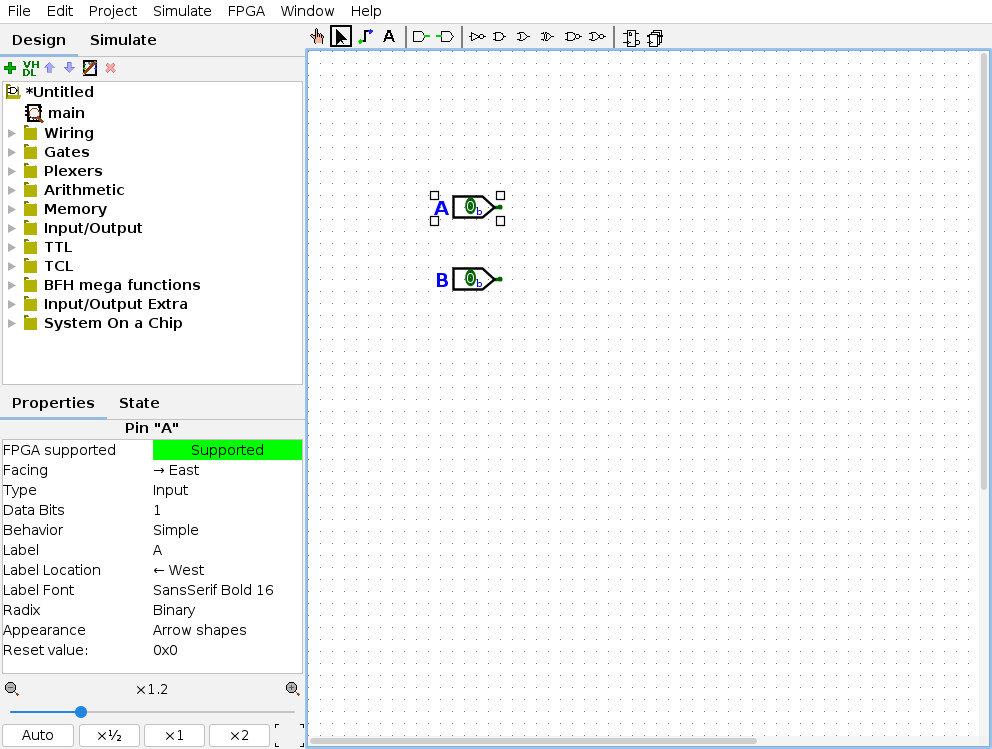
Task: Select the output pin tool
Action: (x=445, y=37)
